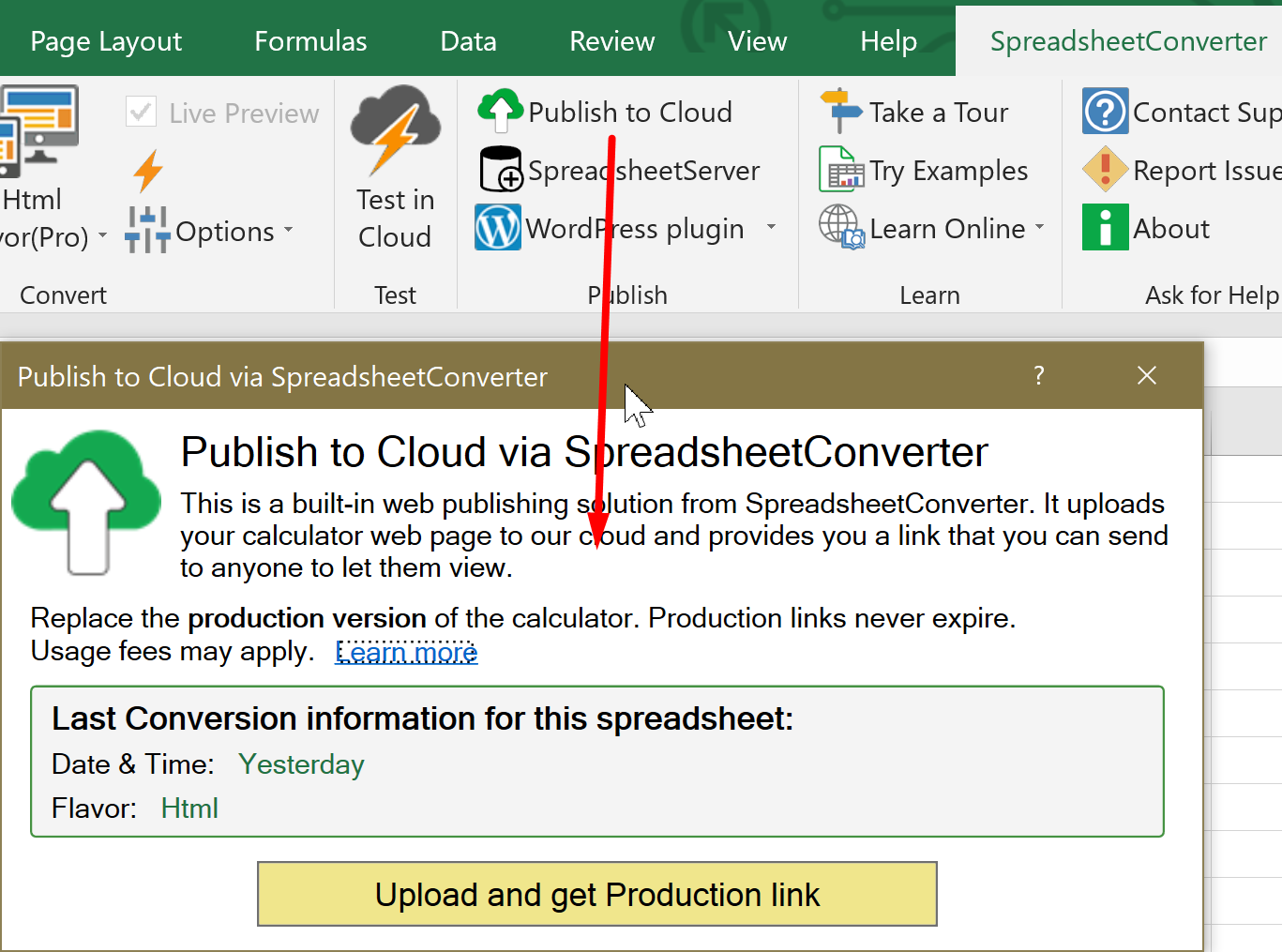
Task: Switch to the Formulas ribbon tab
Action: point(309,39)
